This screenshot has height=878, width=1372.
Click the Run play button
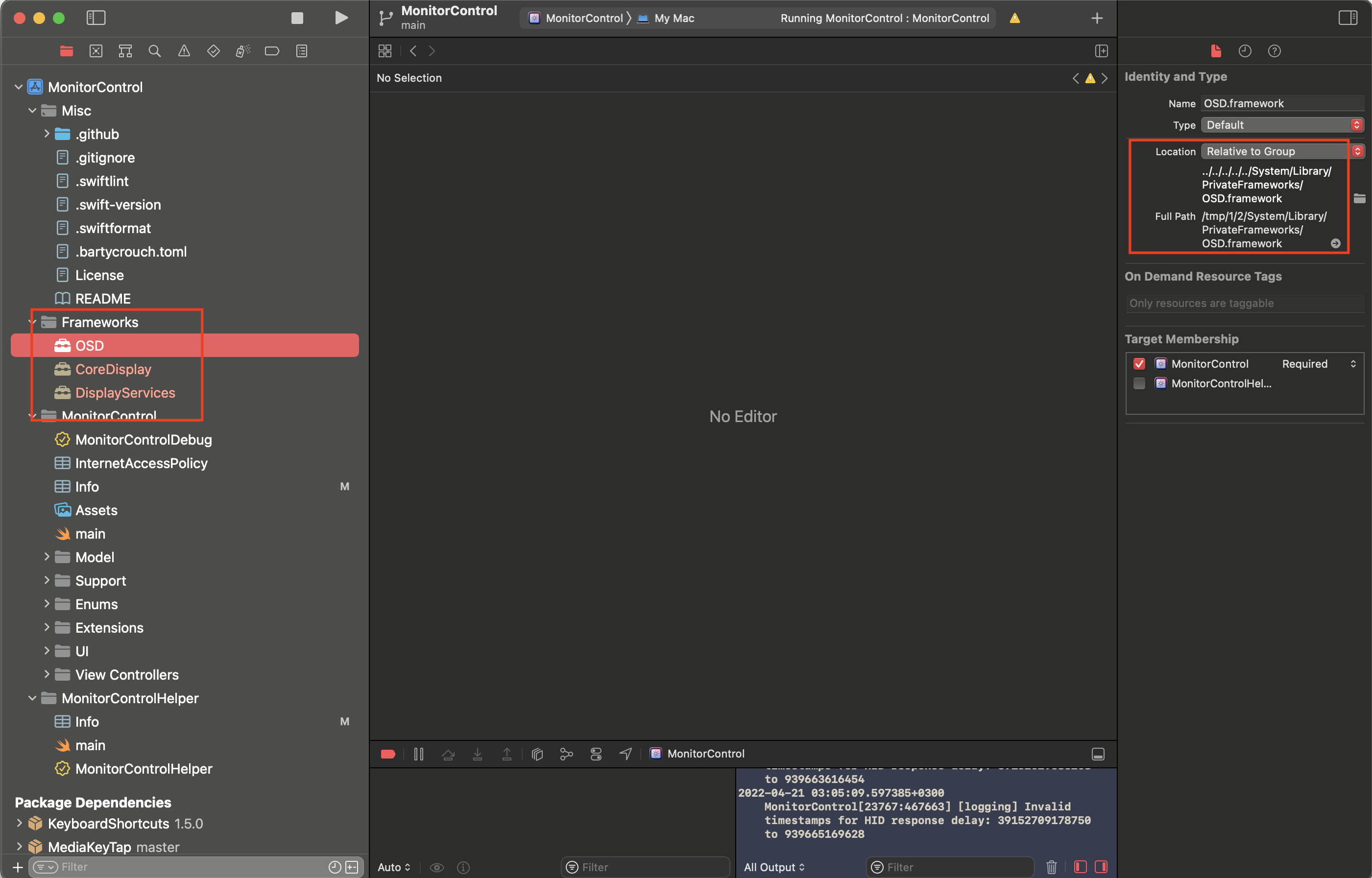pyautogui.click(x=341, y=18)
